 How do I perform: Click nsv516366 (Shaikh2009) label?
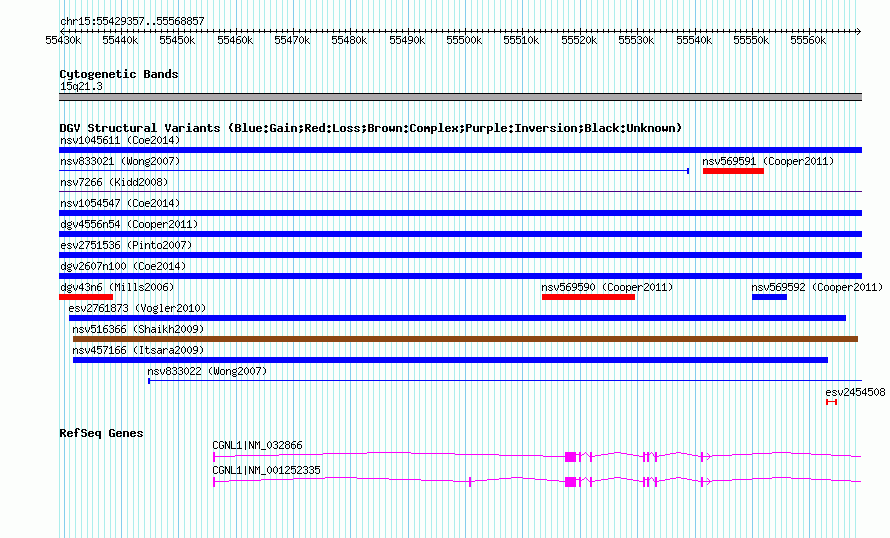(138, 329)
